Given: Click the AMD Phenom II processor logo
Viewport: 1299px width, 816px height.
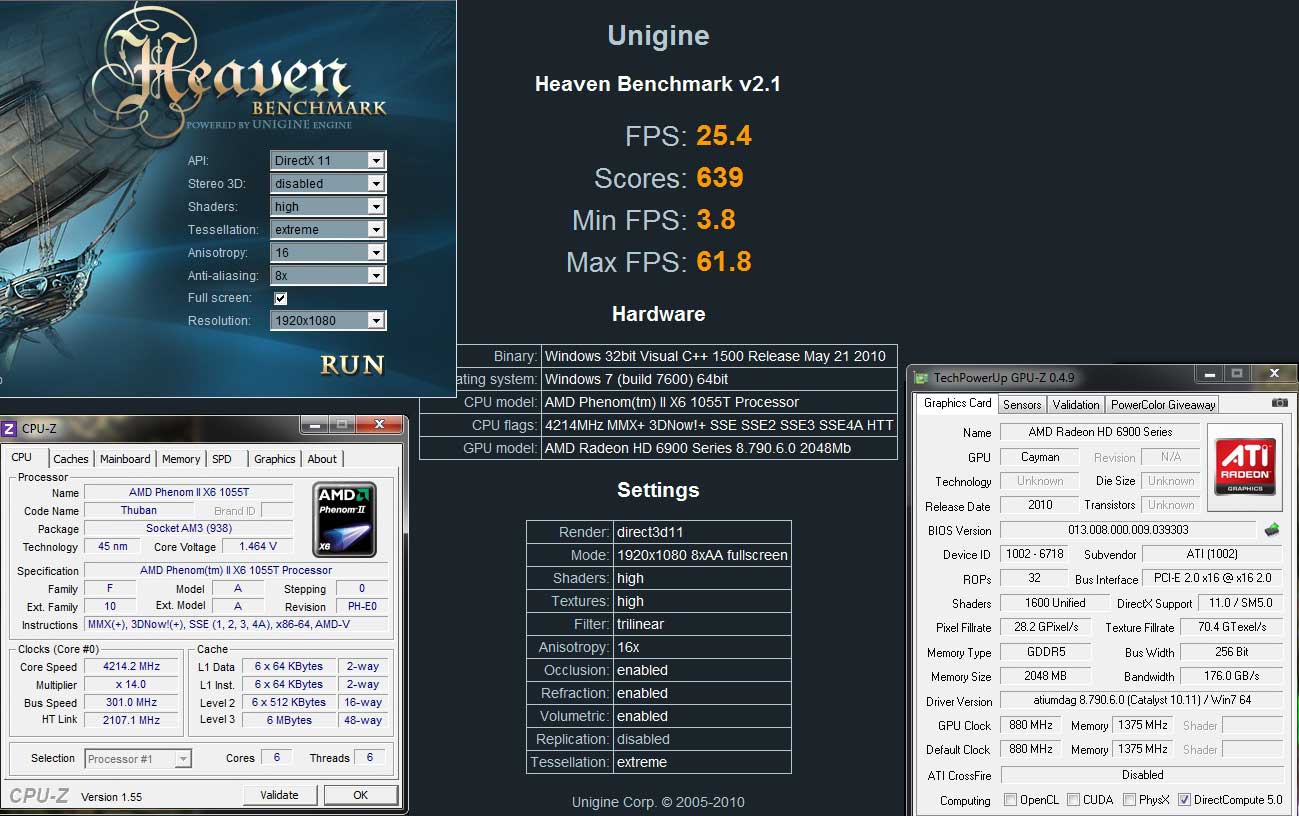Looking at the screenshot, I should (x=344, y=519).
